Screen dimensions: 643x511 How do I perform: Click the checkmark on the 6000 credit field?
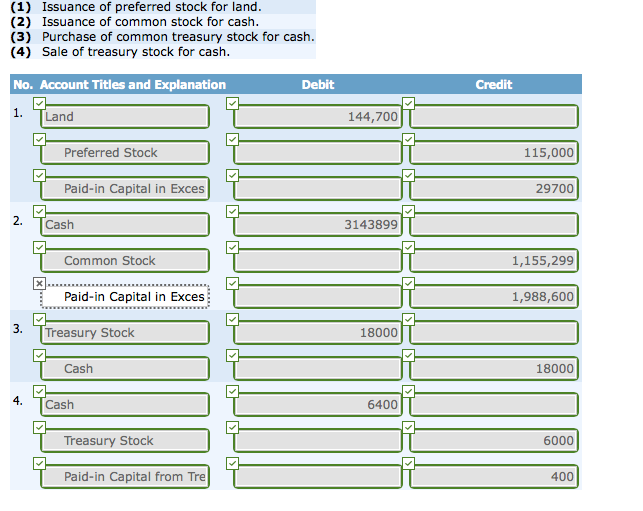click(x=408, y=427)
